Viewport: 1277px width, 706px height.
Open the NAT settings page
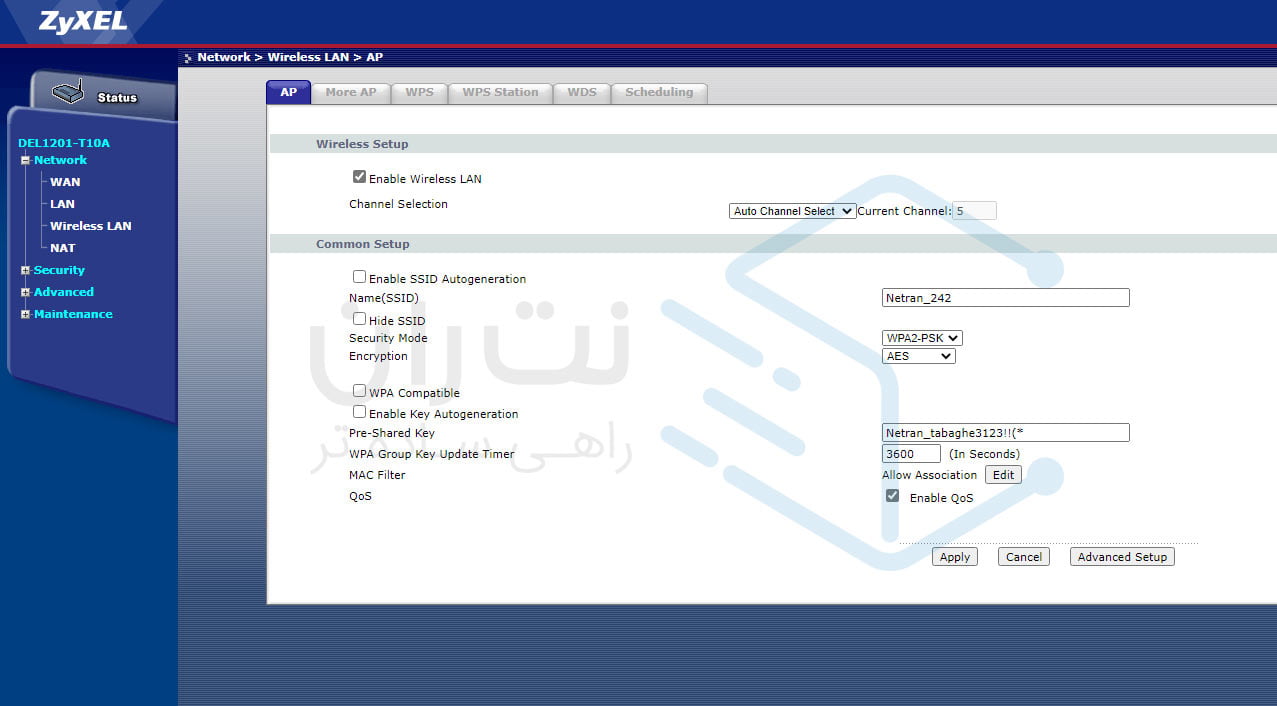pos(63,248)
